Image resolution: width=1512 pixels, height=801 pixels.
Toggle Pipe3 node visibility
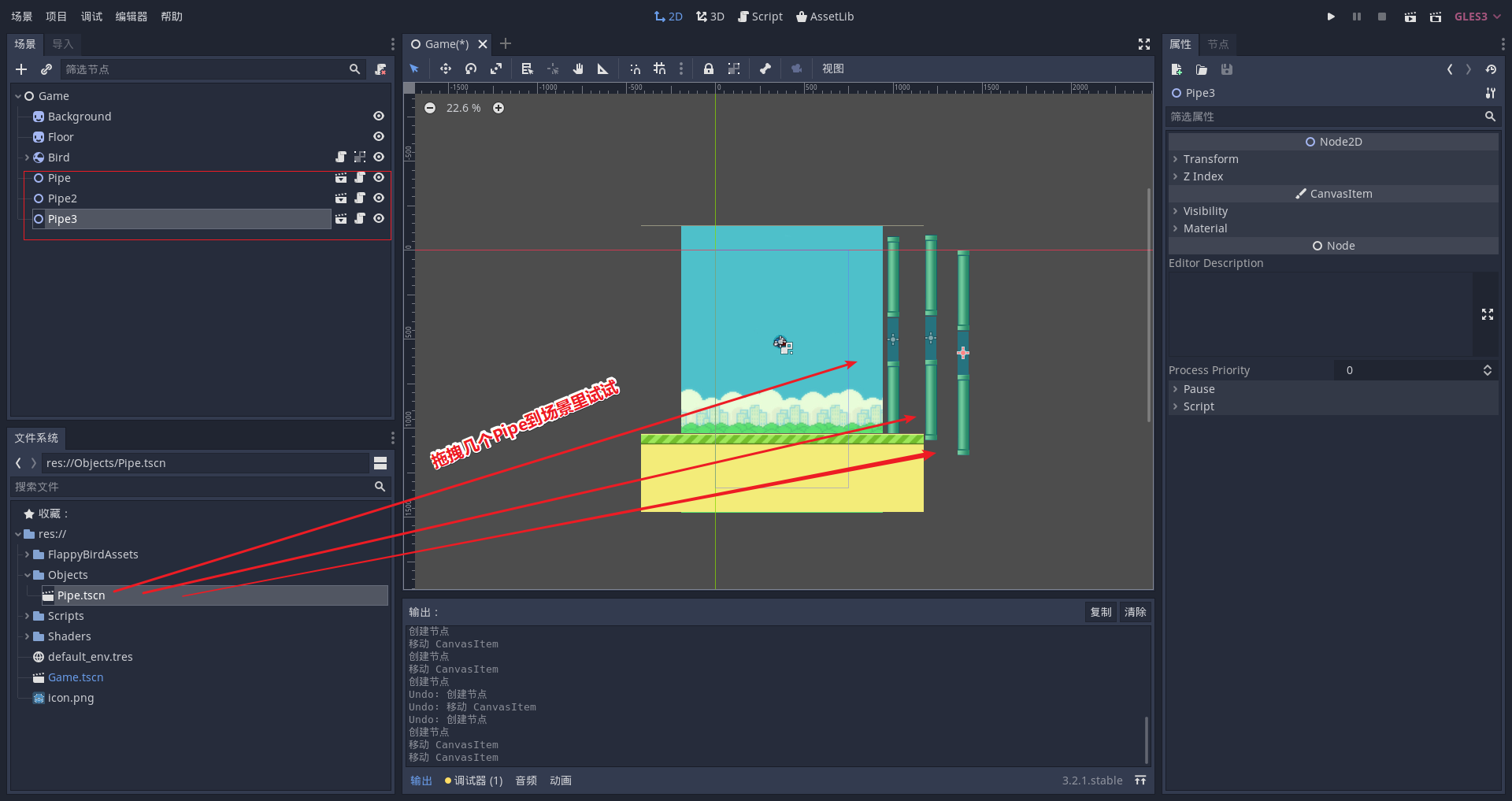379,218
